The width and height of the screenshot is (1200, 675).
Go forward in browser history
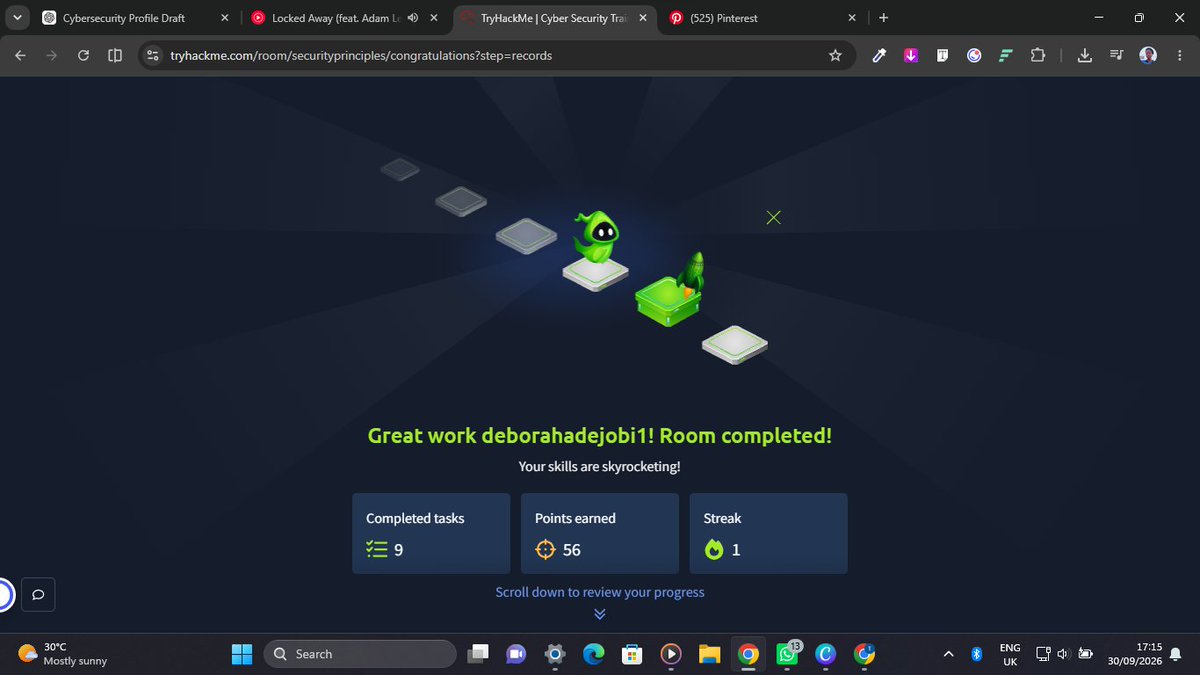coord(52,56)
